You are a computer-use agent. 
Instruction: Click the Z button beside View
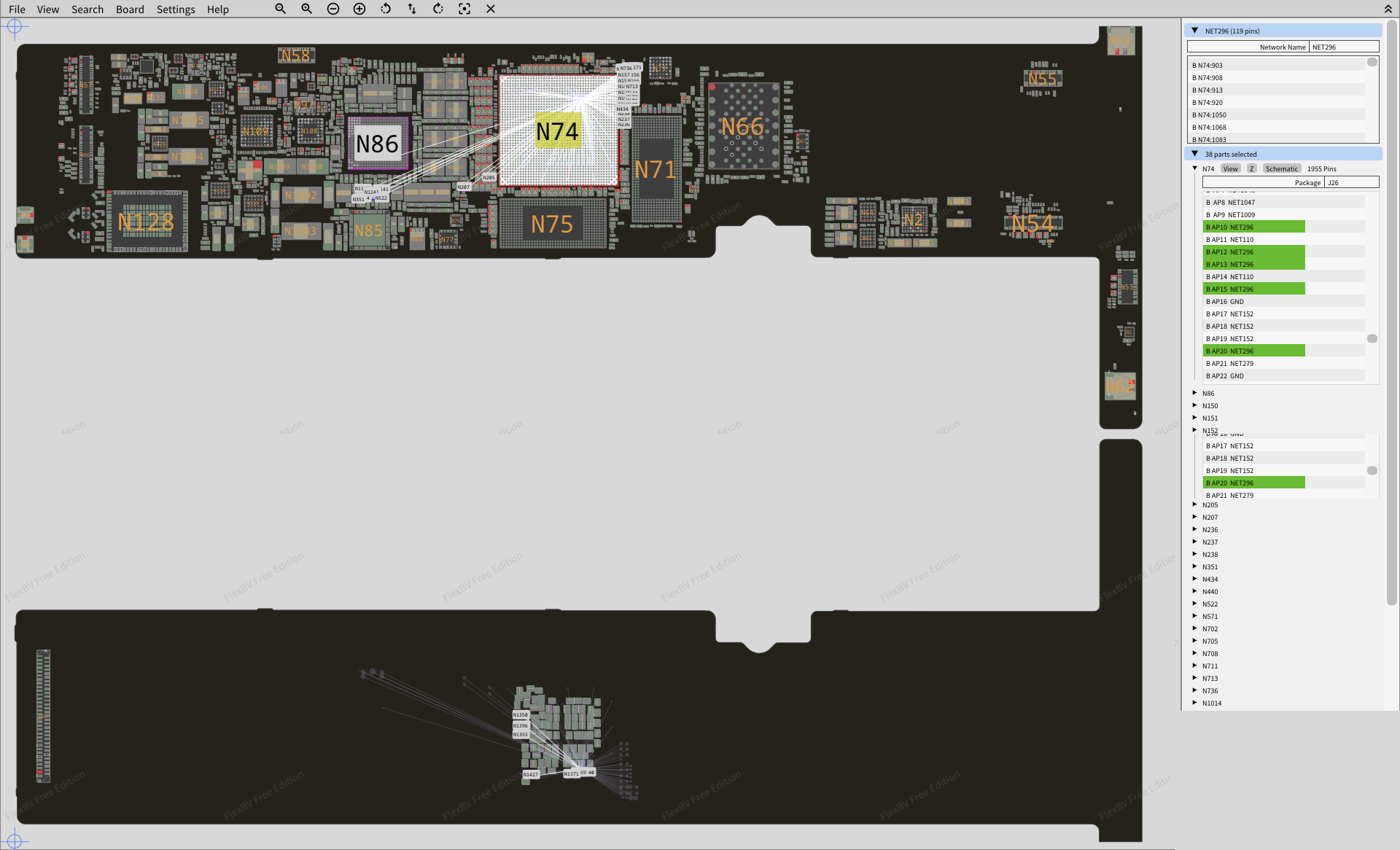tap(1251, 168)
